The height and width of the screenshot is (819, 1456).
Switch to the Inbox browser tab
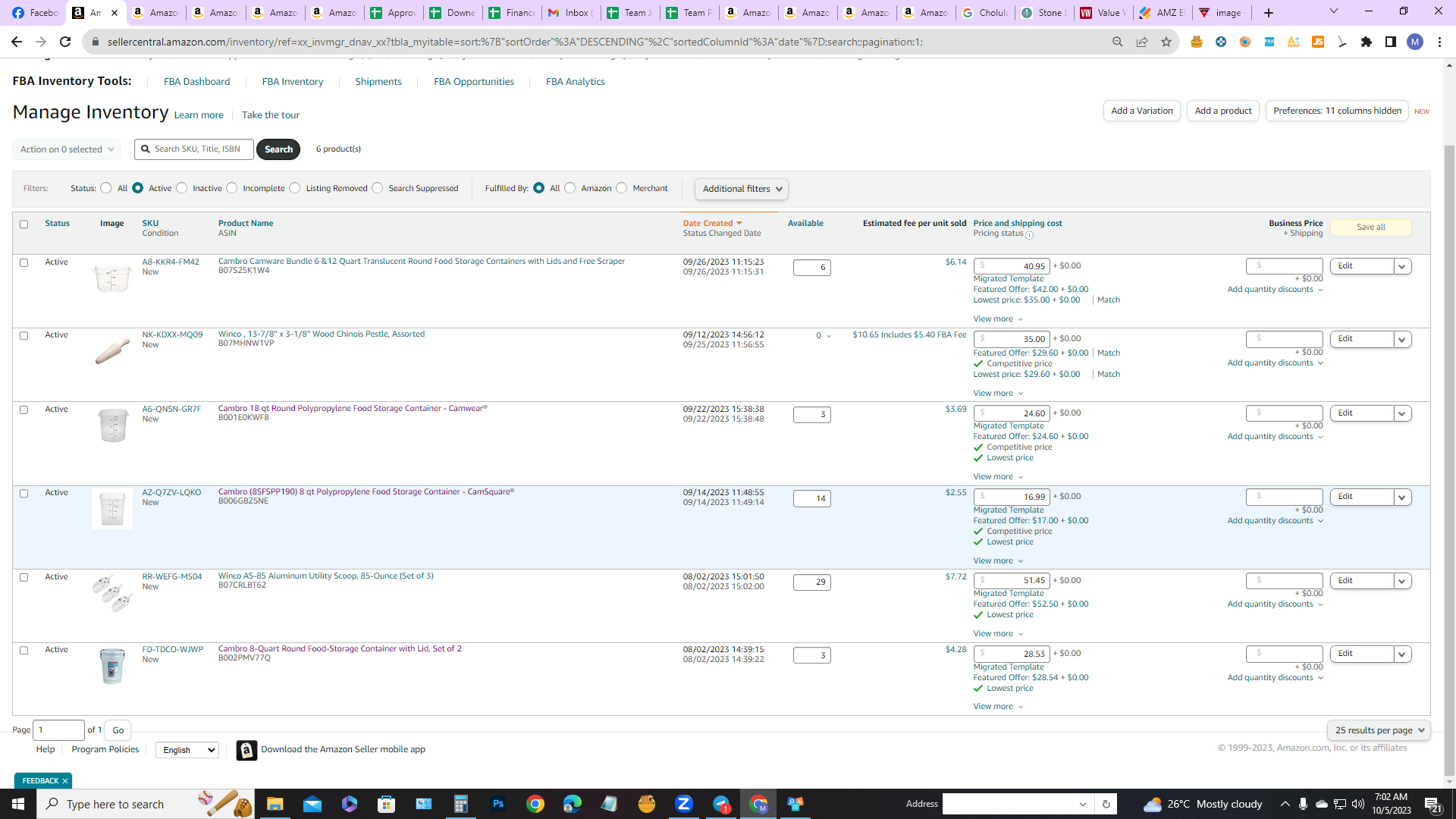click(x=570, y=12)
